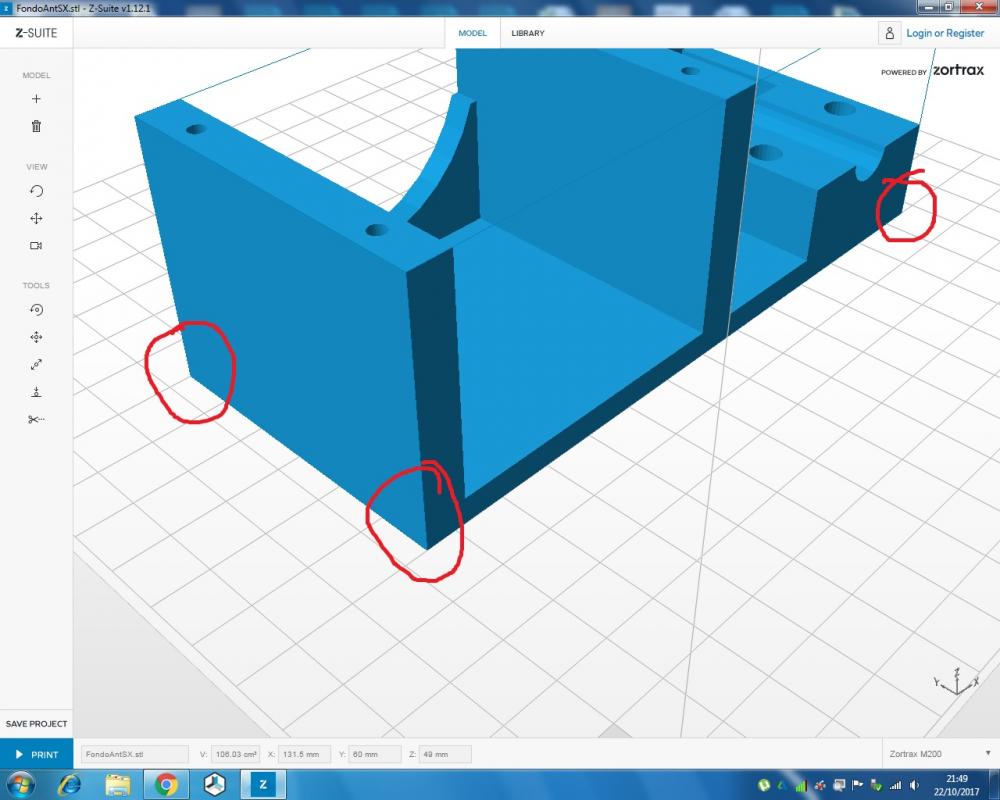
Task: Delete the model with the trash icon
Action: tap(36, 126)
